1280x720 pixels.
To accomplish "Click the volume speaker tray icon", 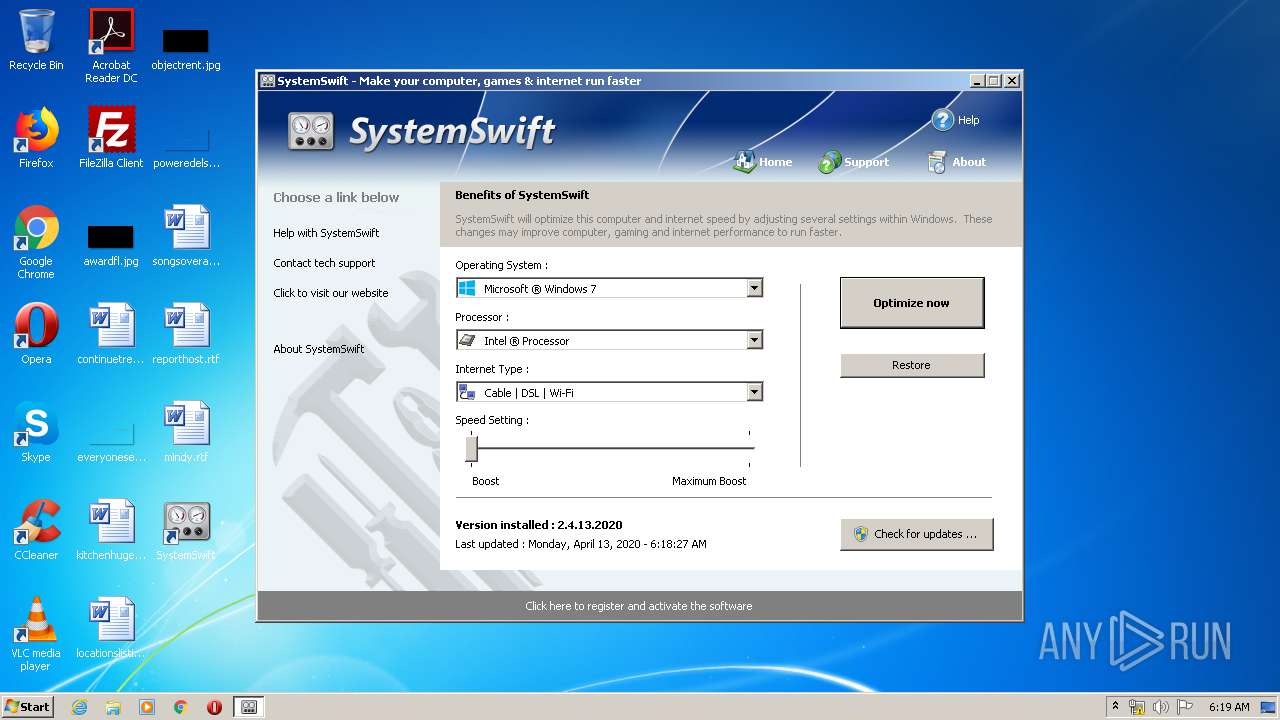I will (1160, 707).
